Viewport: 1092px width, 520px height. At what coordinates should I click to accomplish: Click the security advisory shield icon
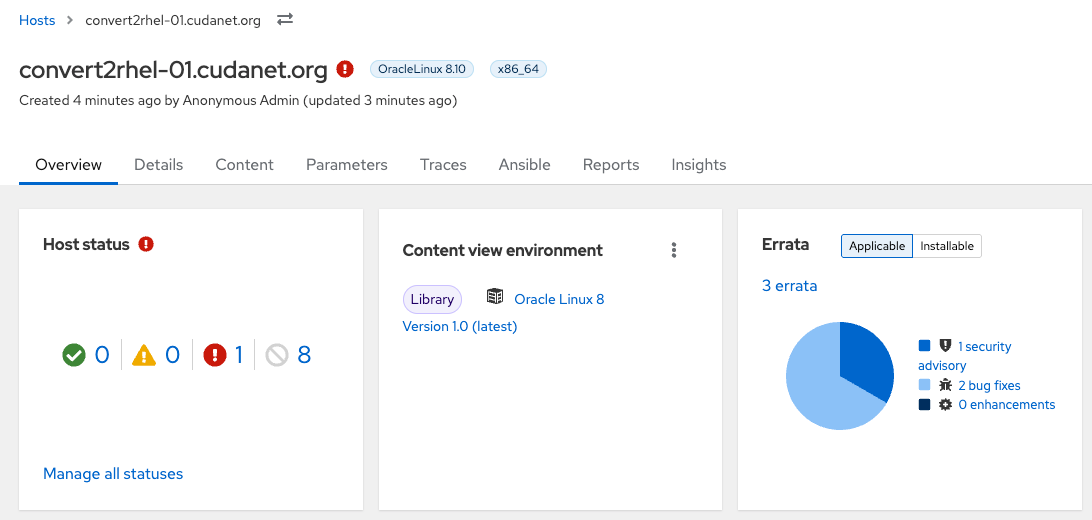(945, 345)
